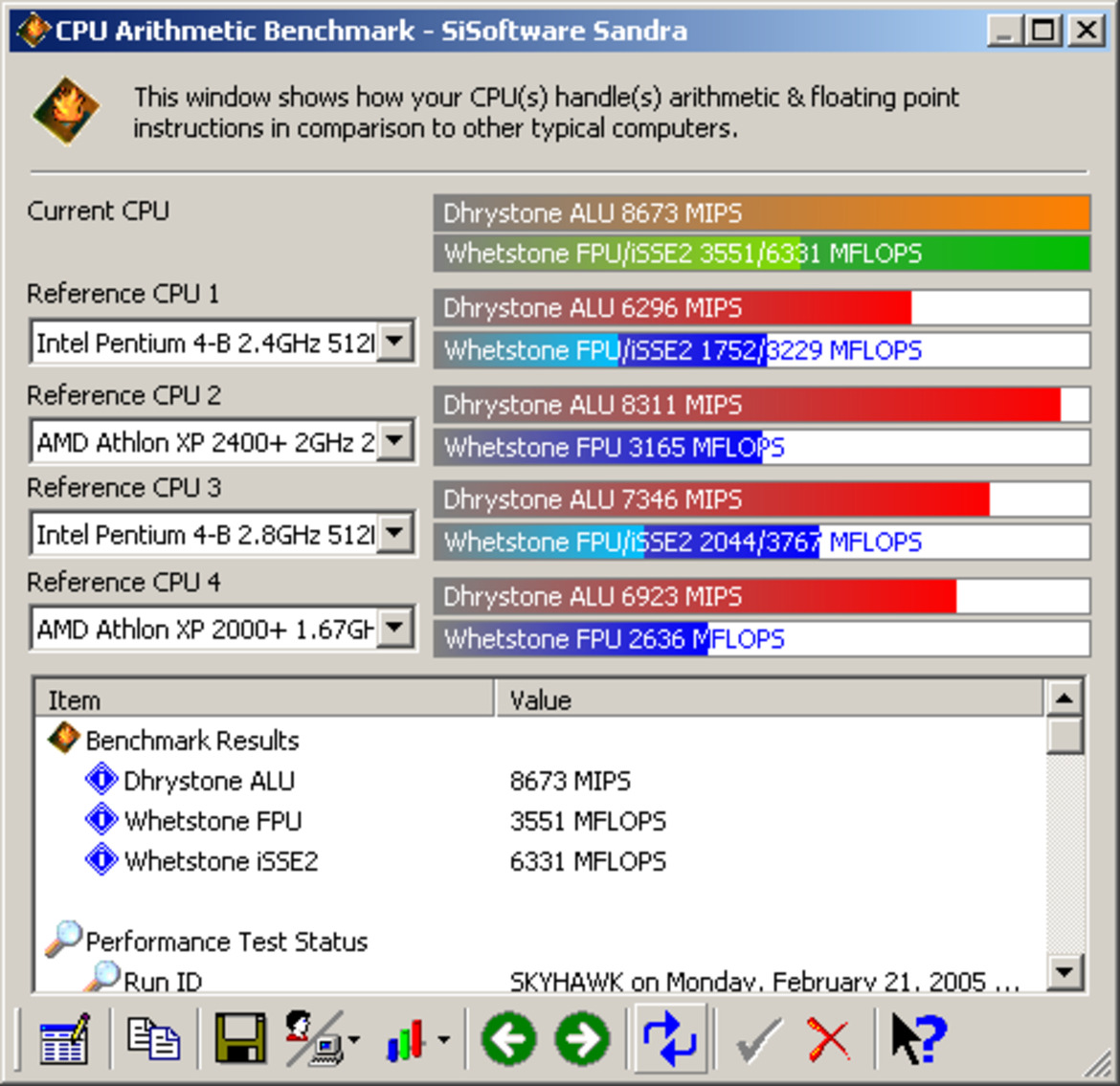Click the list scrollbar thumb

point(1064,736)
